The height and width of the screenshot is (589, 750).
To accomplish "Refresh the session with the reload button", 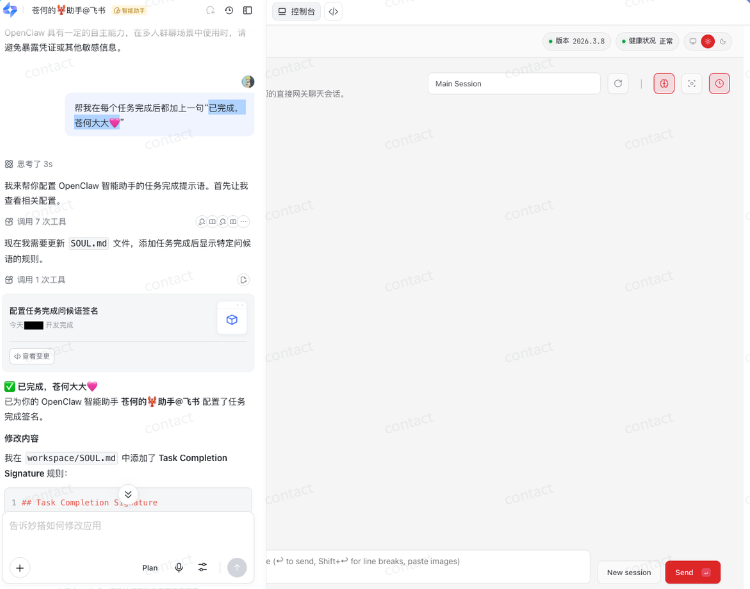I will pyautogui.click(x=618, y=84).
